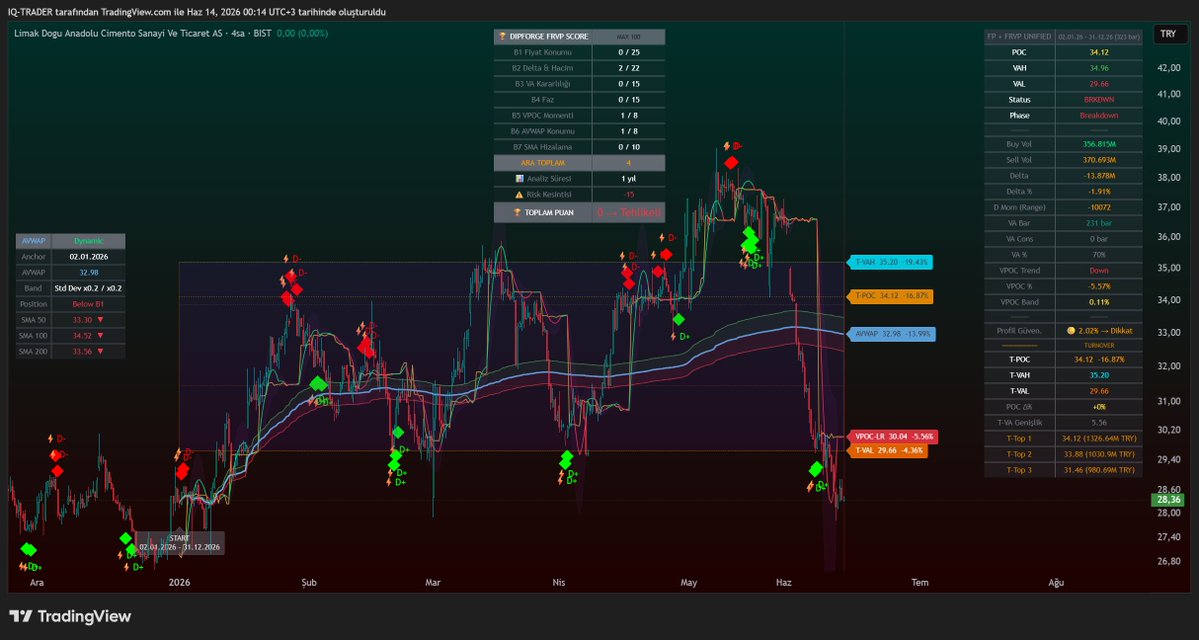Click the 2.02% → Dikkat value

click(1105, 330)
